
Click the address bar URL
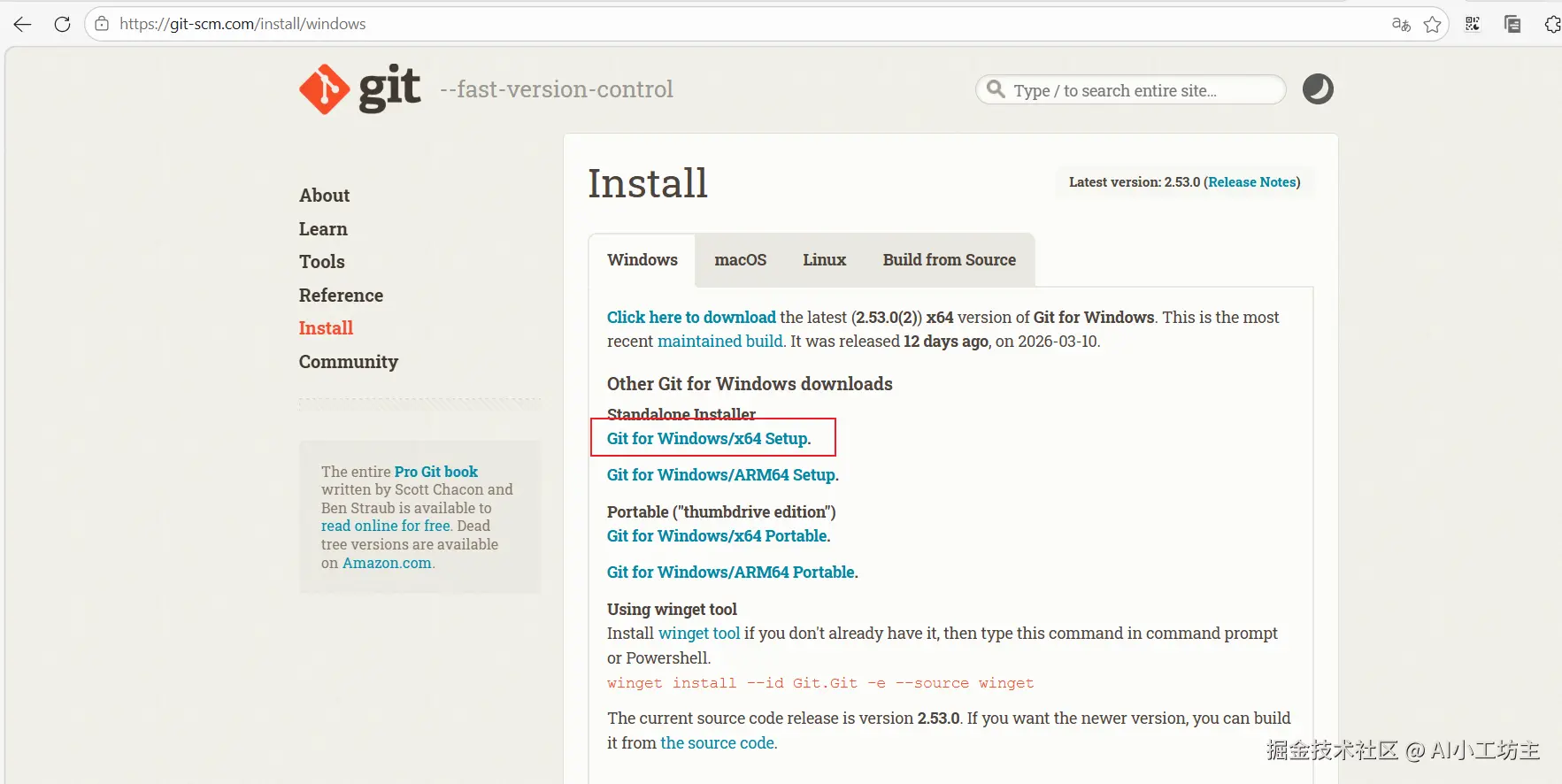[242, 24]
